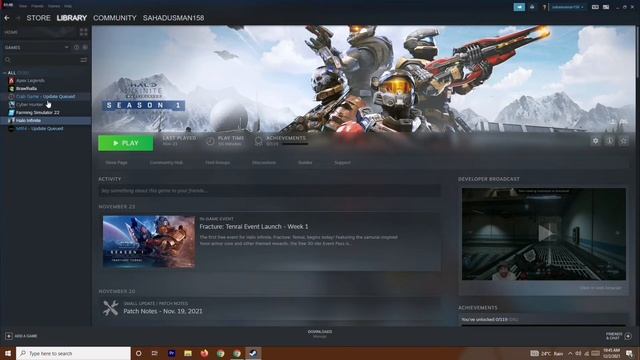Select Halo Infinite in the library list
This screenshot has height=360, width=640.
coord(45,121)
